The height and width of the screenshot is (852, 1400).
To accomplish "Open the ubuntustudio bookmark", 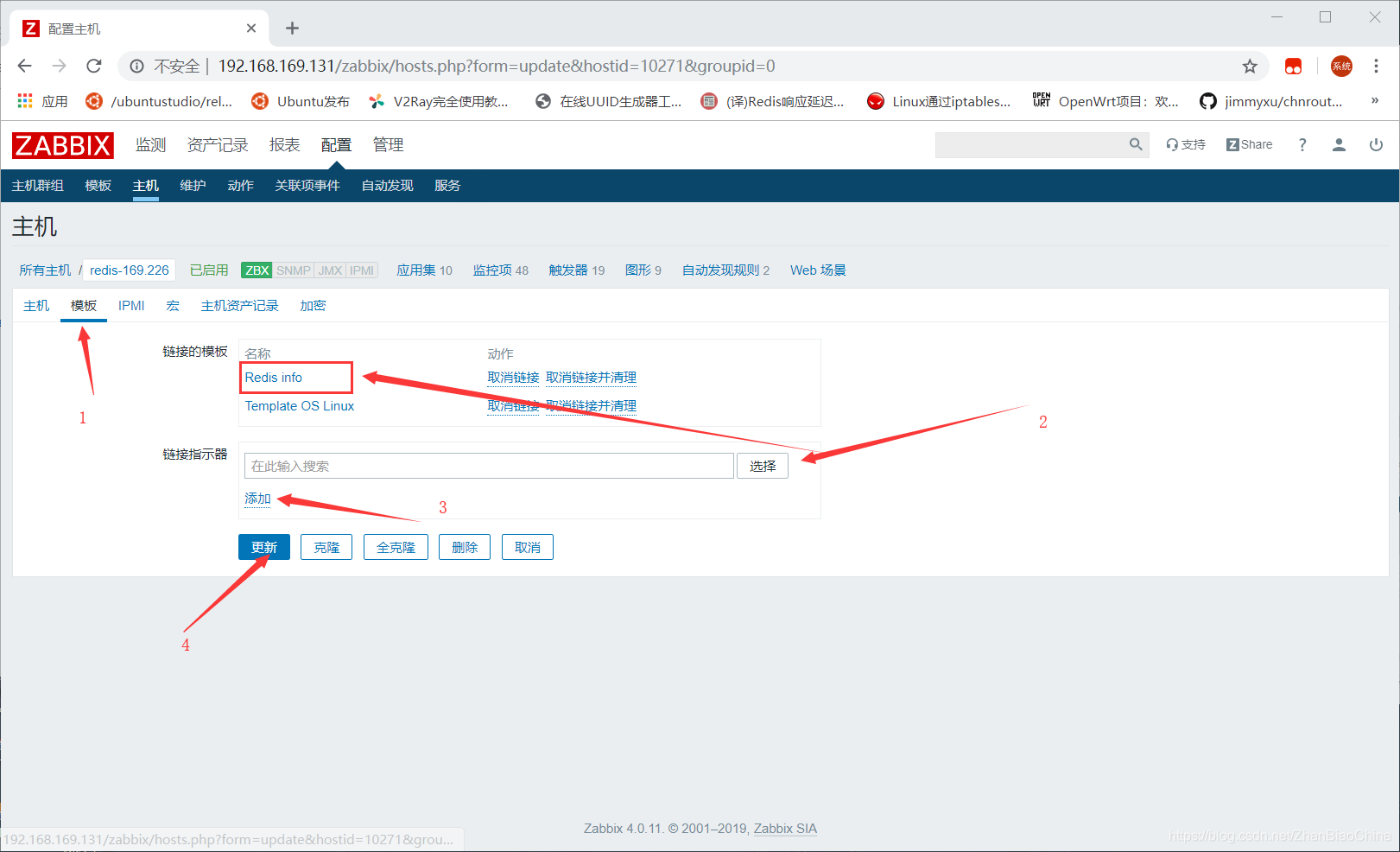I will tap(159, 101).
